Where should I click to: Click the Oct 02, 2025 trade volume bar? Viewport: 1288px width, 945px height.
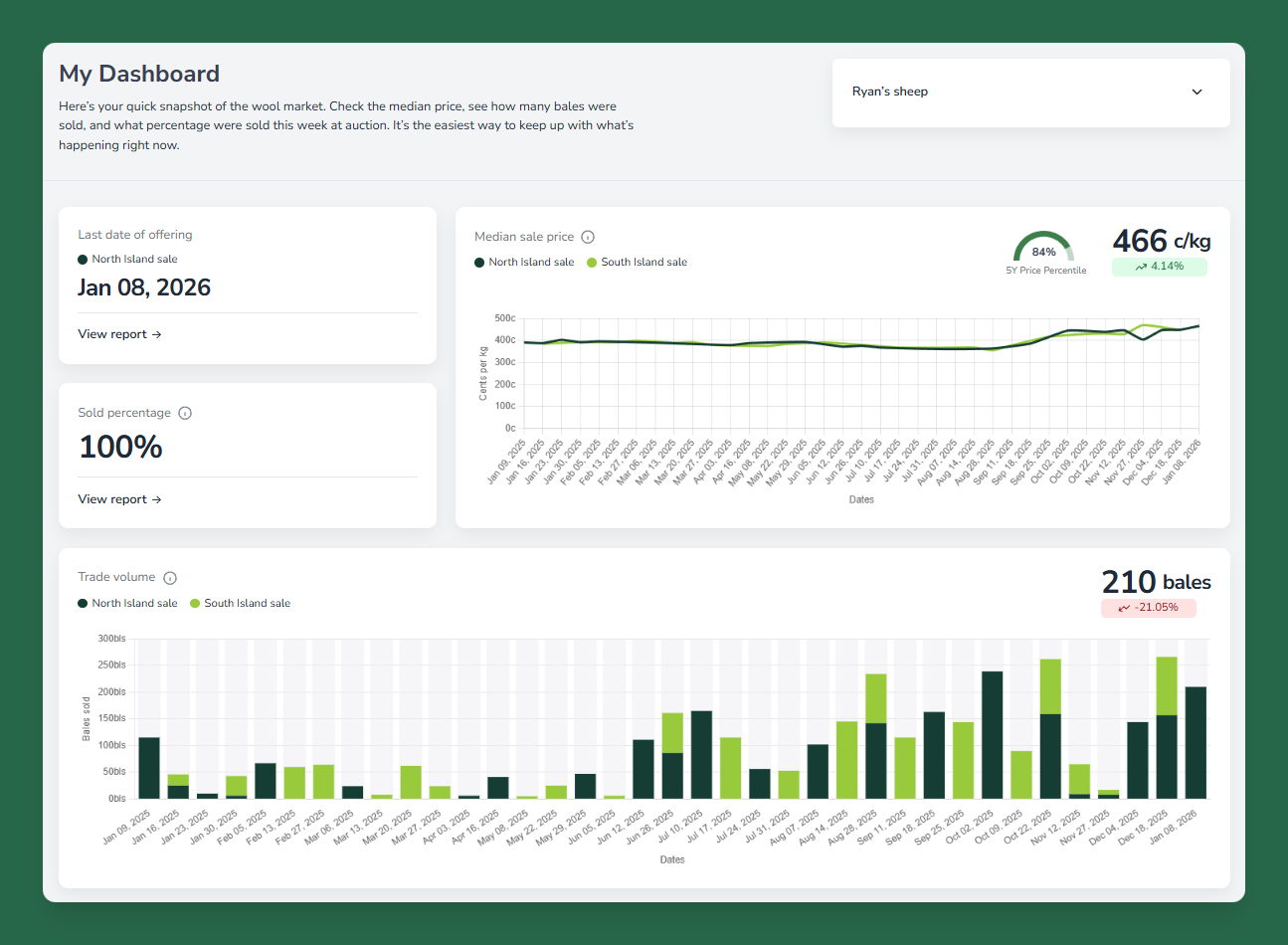click(x=992, y=736)
